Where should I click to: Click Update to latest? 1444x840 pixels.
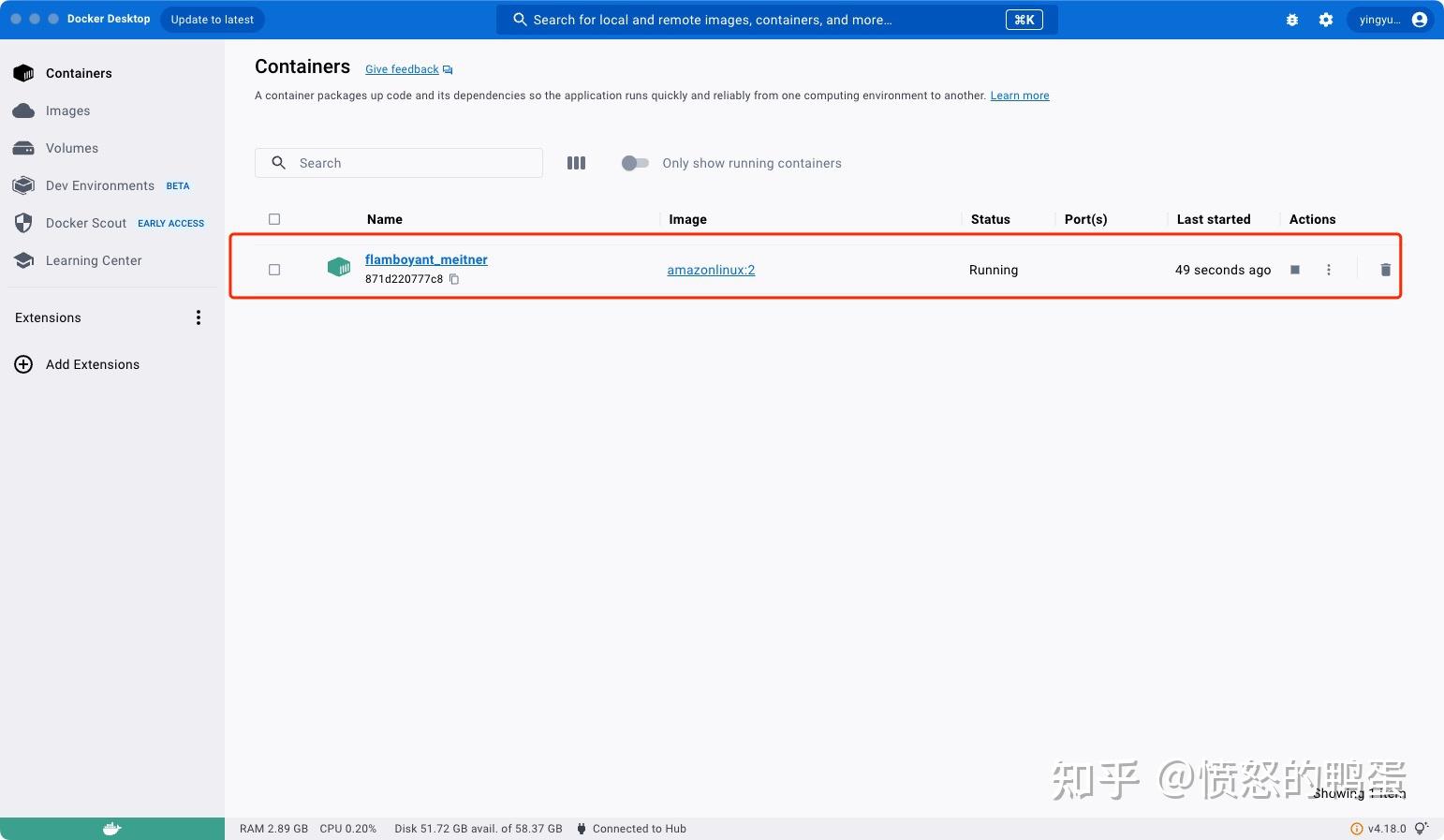point(212,19)
